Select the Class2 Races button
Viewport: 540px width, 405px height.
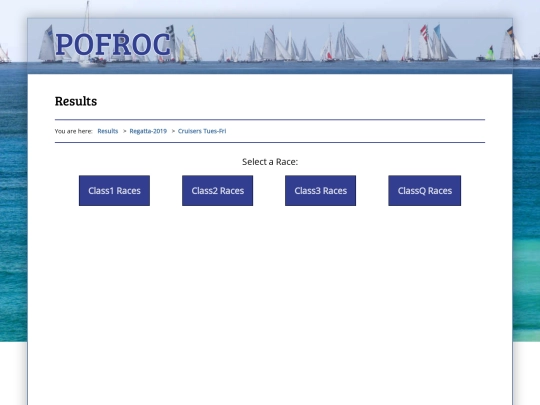pyautogui.click(x=217, y=190)
